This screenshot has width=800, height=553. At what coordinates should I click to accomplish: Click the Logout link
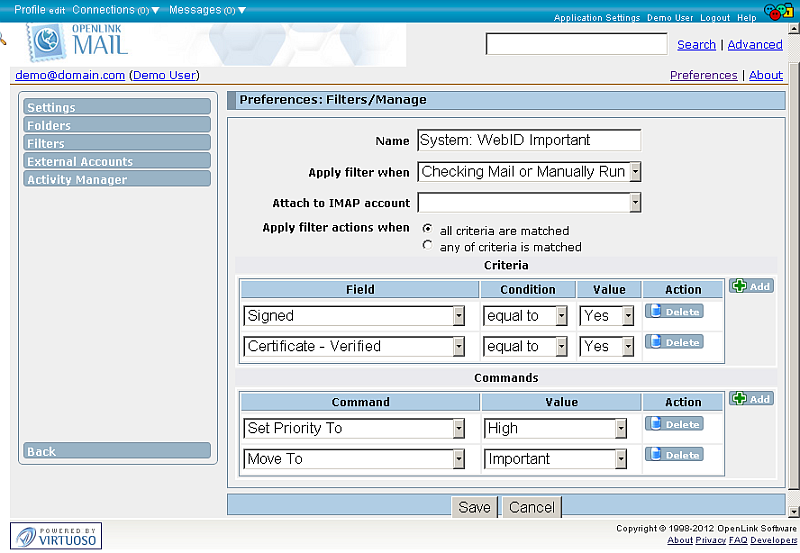tap(715, 18)
